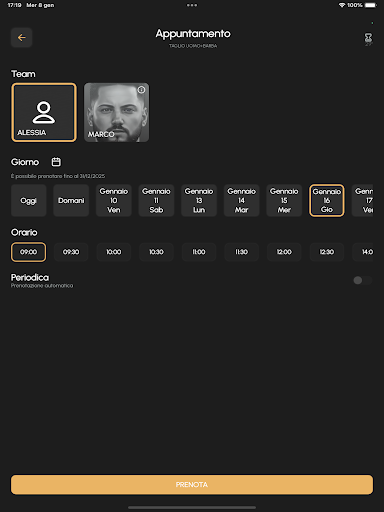The height and width of the screenshot is (512, 384).
Task: Choose Marco as team member
Action: pos(116,113)
